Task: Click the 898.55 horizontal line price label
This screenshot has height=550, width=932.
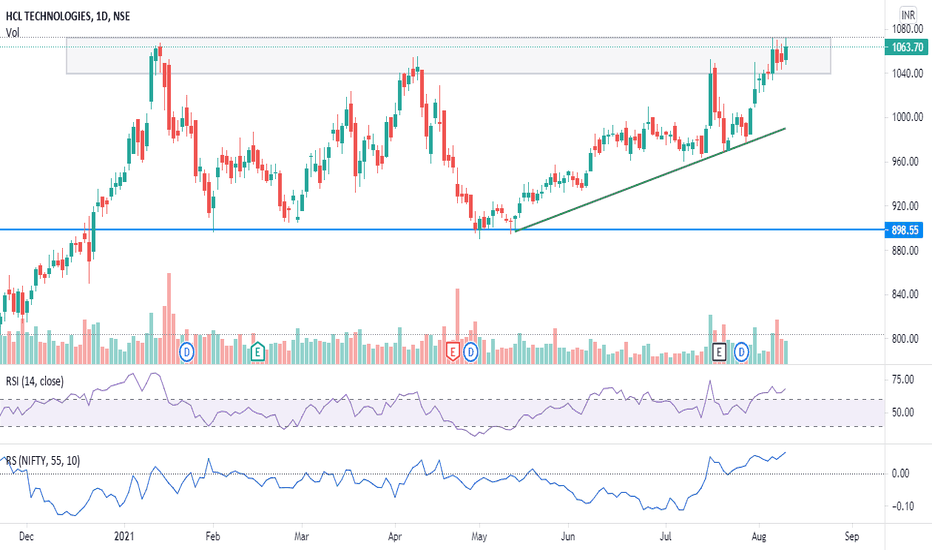Action: pos(905,230)
